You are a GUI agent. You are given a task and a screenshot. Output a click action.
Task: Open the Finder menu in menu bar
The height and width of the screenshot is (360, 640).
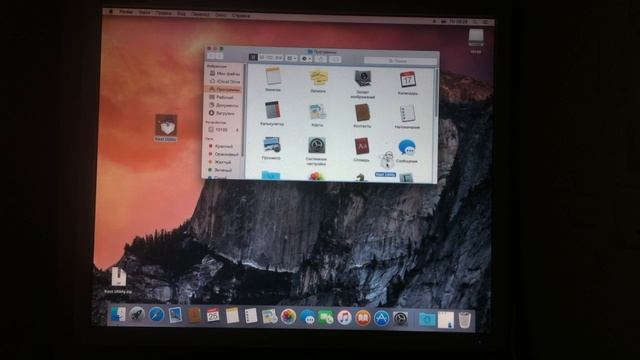tap(126, 13)
